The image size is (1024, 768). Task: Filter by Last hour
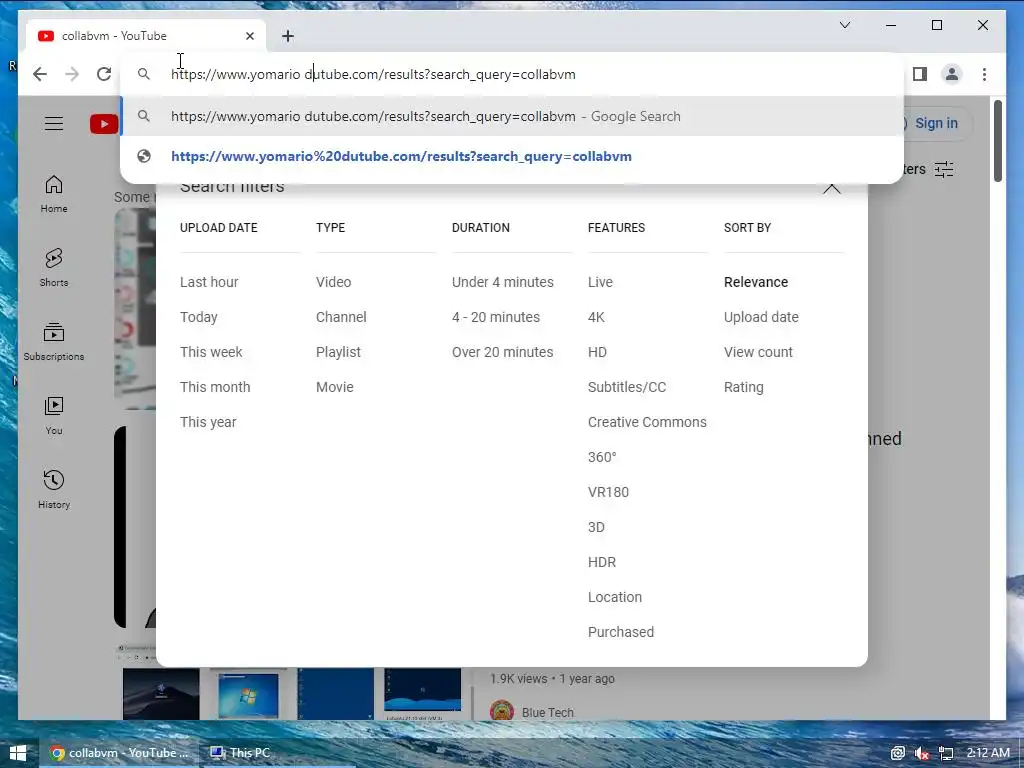click(x=209, y=282)
